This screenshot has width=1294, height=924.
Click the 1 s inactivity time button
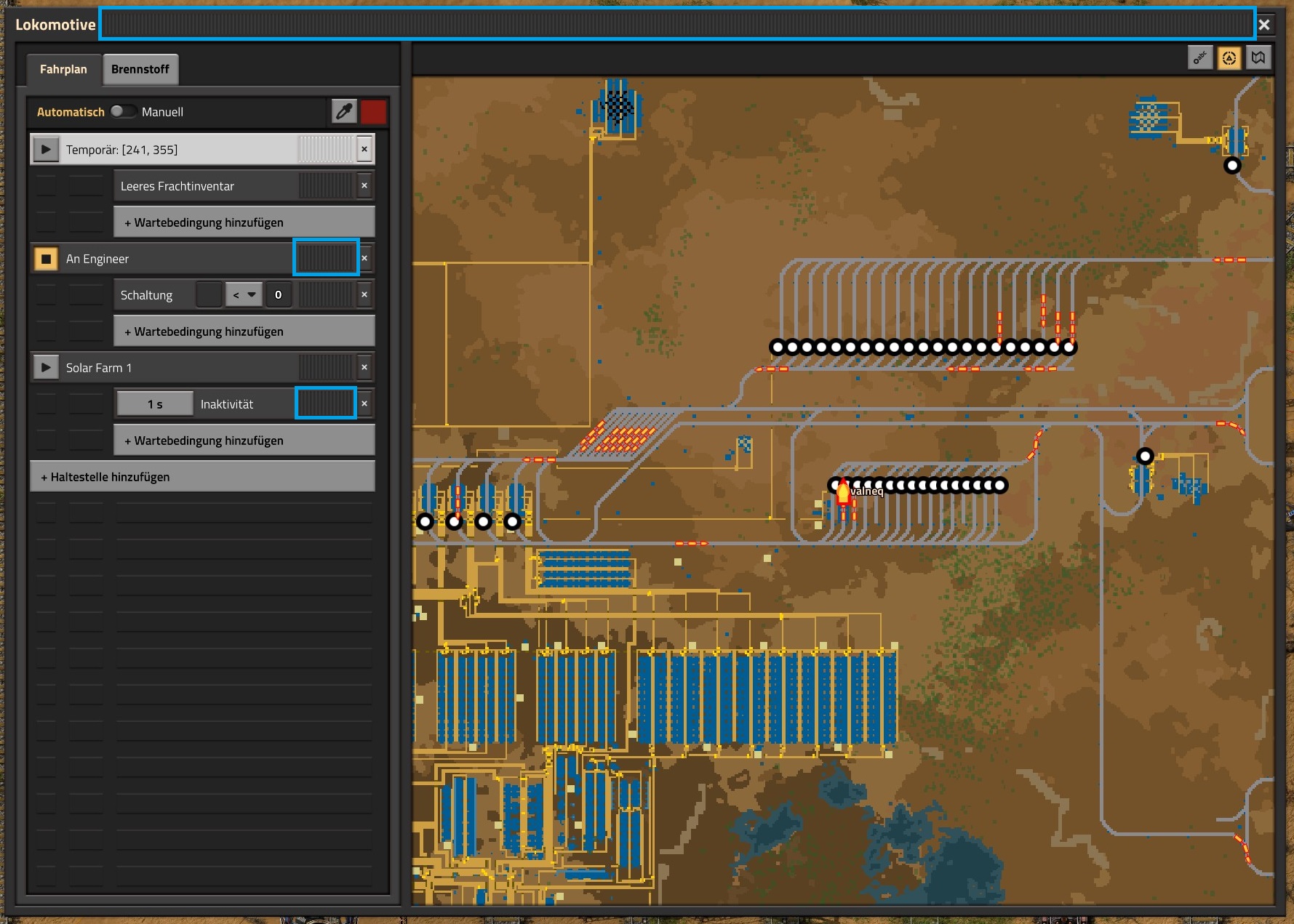pyautogui.click(x=154, y=404)
